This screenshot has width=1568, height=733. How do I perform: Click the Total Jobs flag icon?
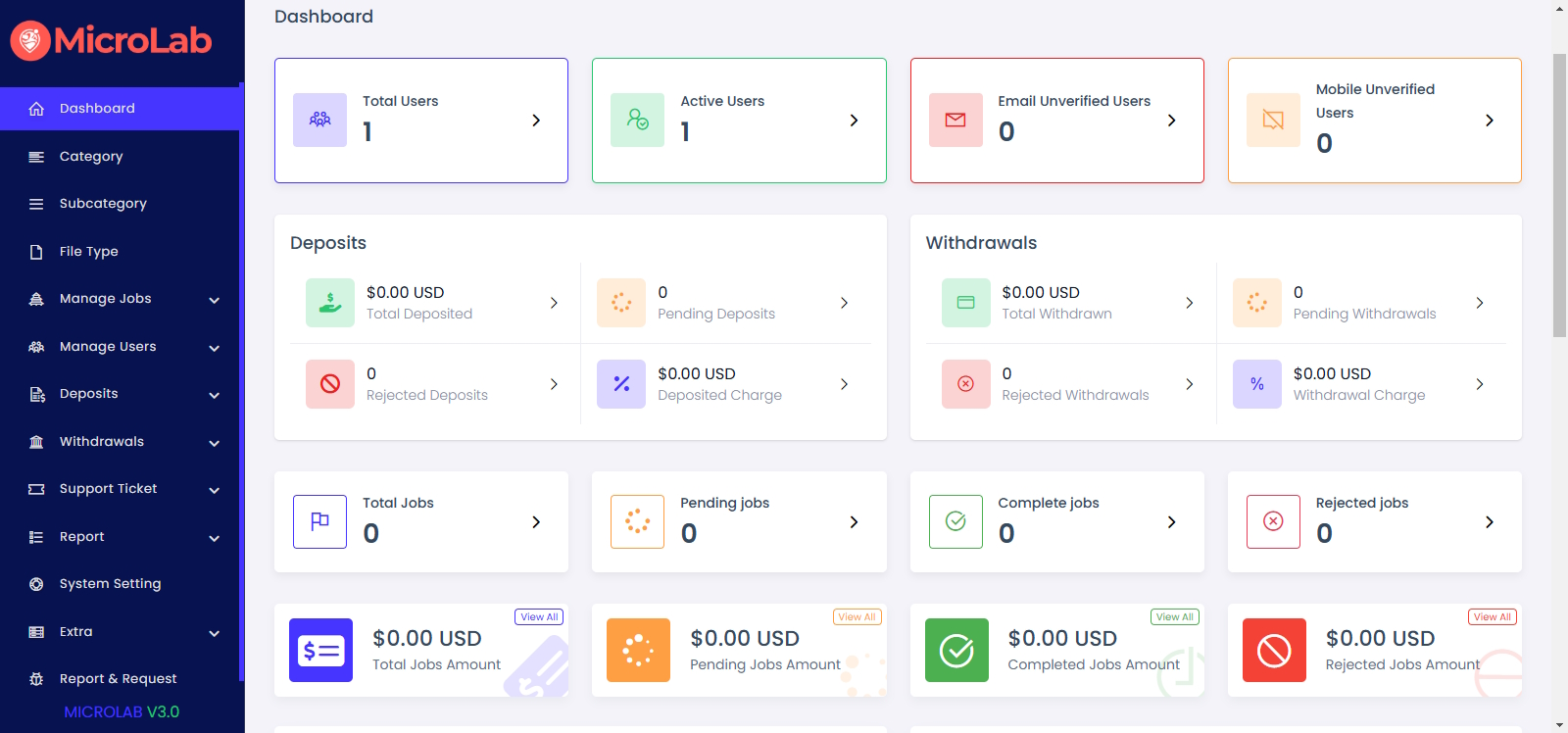[x=319, y=521]
